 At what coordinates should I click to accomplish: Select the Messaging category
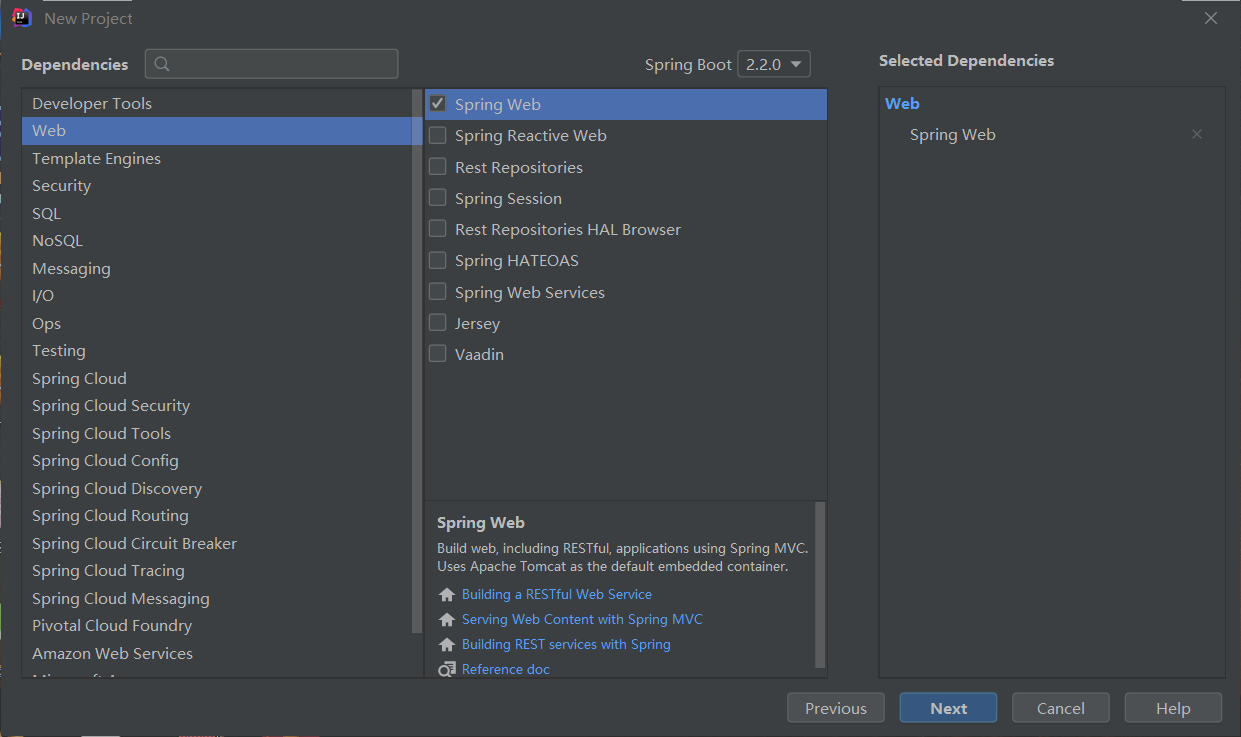point(217,268)
